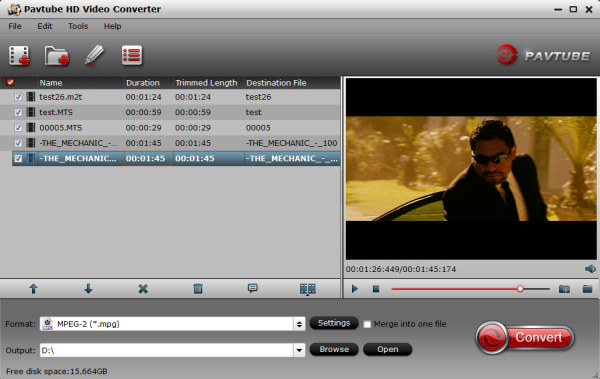
Task: Expand the Format MPEG-2 dropdown
Action: 299,324
